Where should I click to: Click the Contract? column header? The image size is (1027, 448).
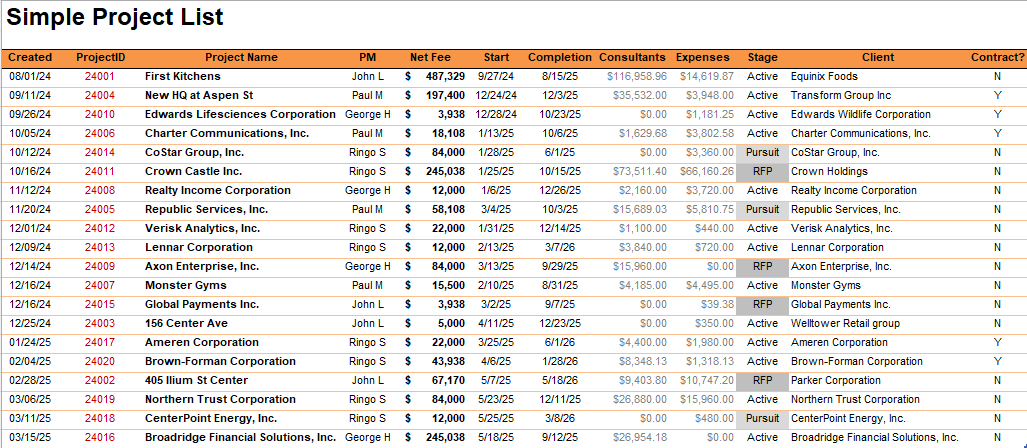point(998,58)
